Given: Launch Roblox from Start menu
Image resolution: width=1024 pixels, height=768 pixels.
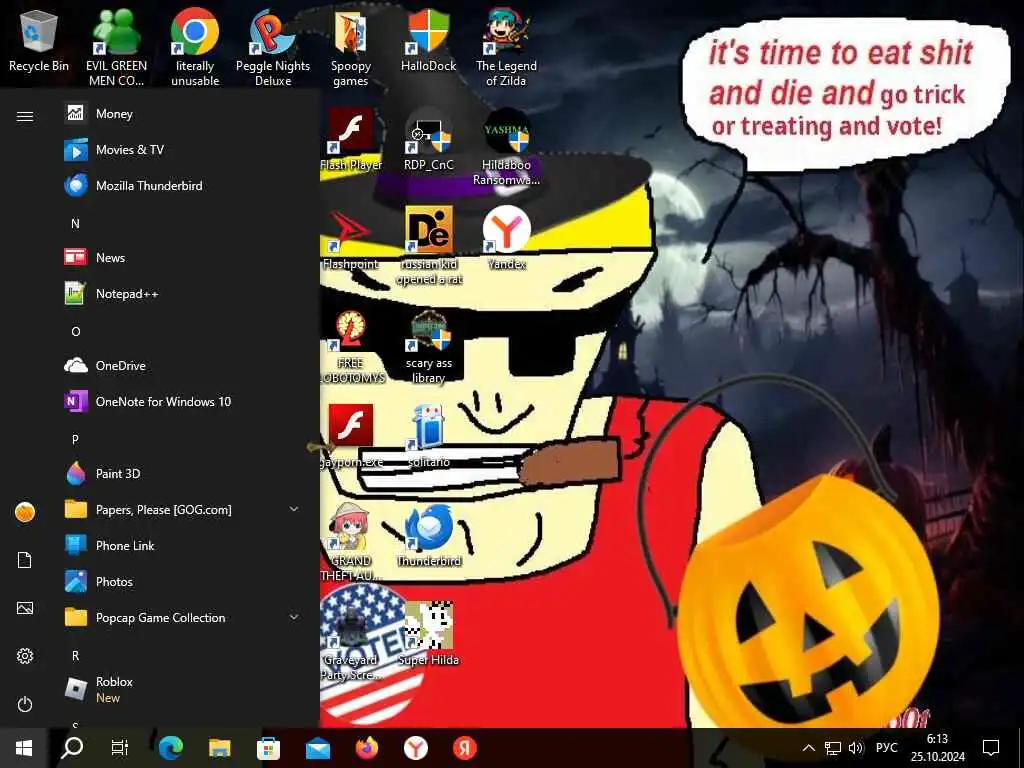Looking at the screenshot, I should 182,689.
